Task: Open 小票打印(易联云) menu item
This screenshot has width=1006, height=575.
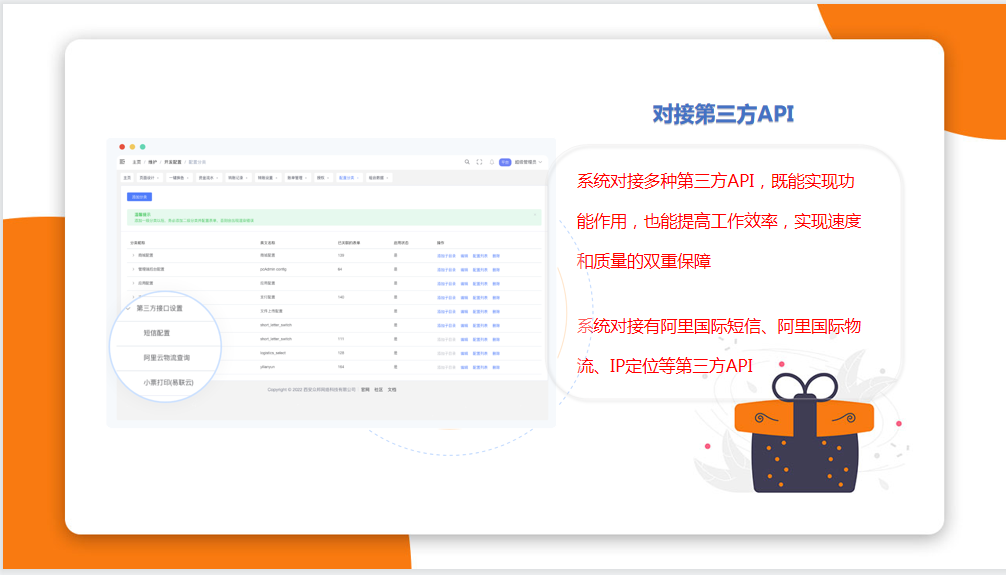Action: point(168,382)
